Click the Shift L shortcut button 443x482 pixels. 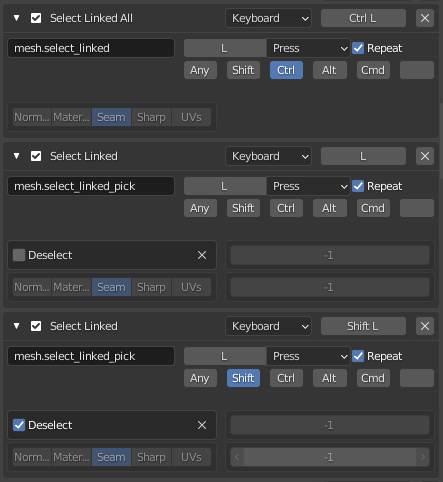point(363,326)
